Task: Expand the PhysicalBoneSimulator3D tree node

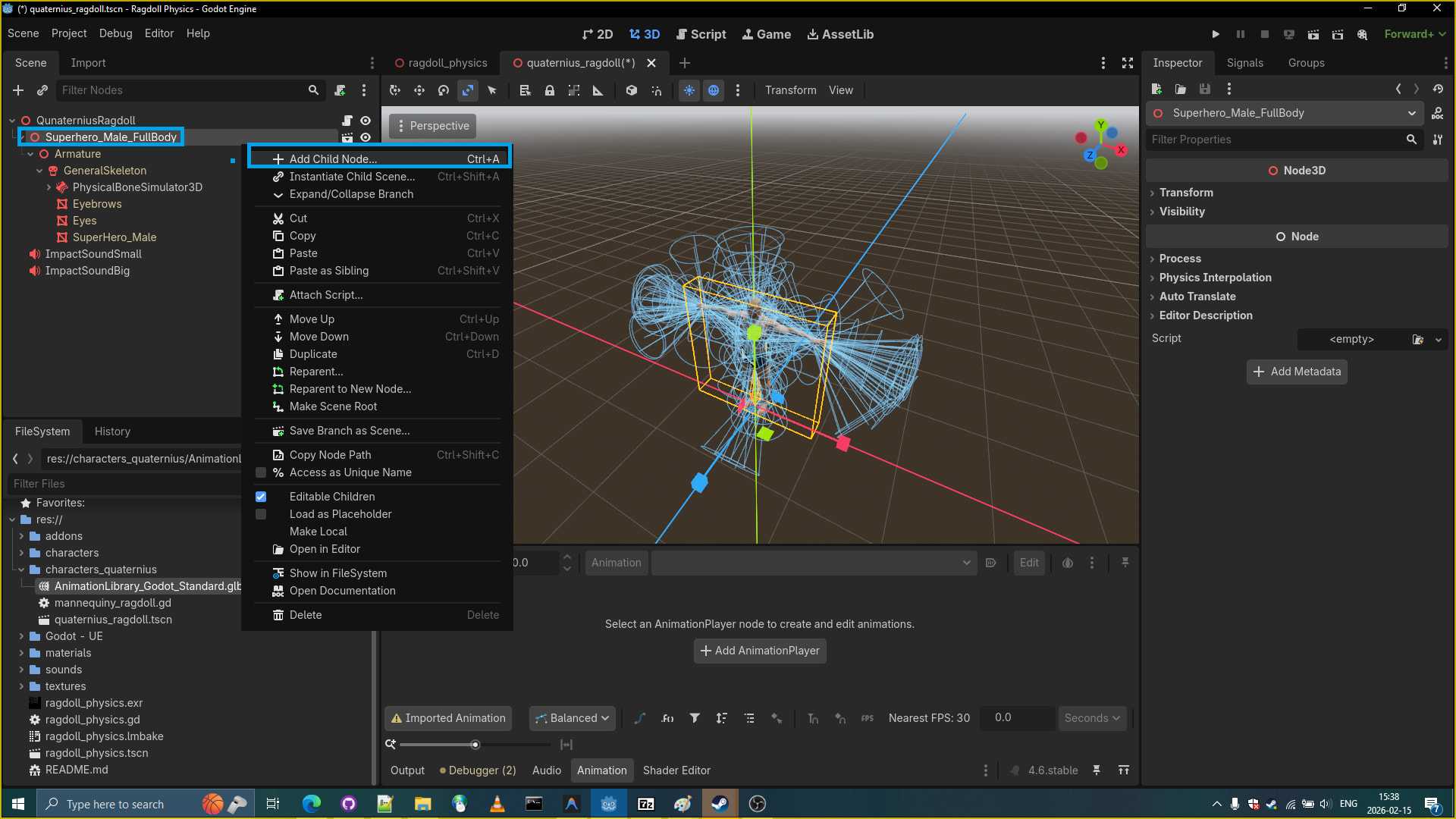Action: [49, 187]
